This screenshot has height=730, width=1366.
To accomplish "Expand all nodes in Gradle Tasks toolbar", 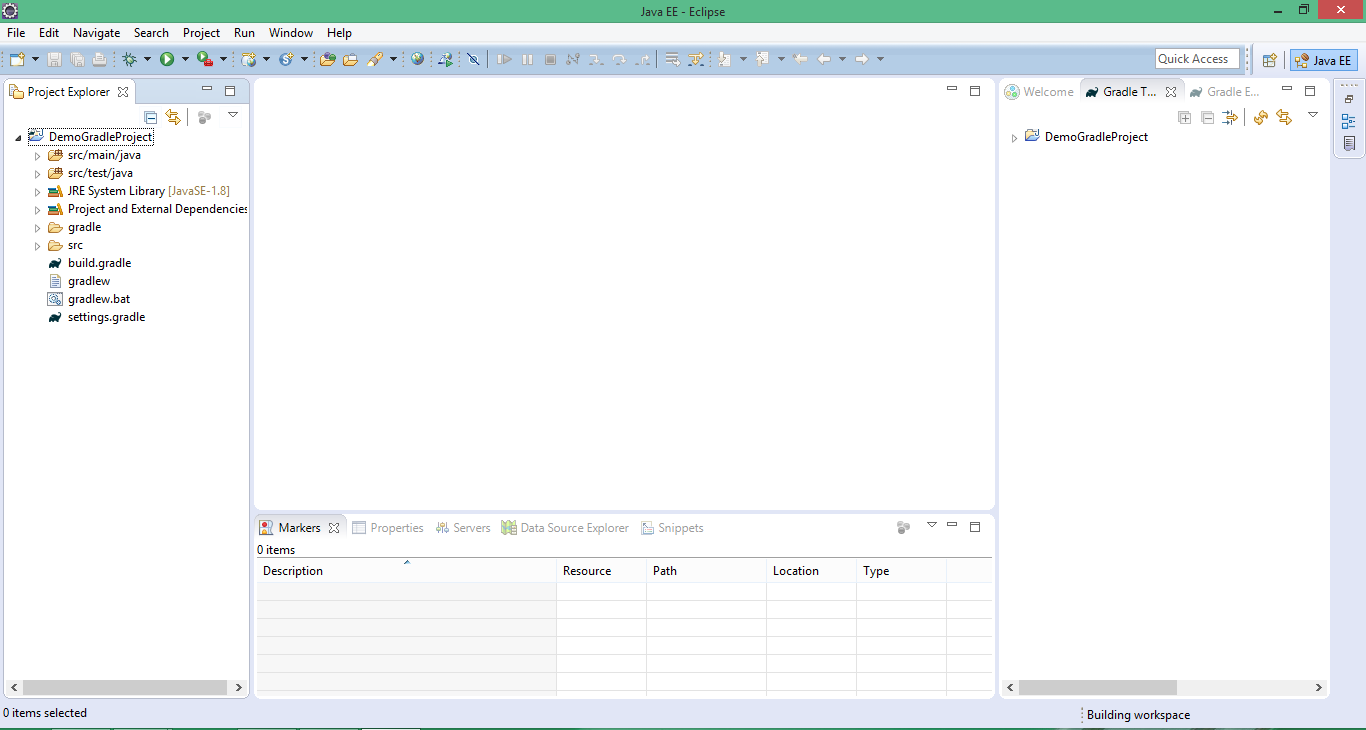I will coord(1184,117).
